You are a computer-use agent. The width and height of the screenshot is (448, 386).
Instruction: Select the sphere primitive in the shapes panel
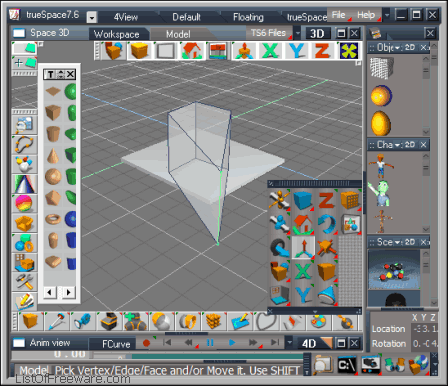53,176
